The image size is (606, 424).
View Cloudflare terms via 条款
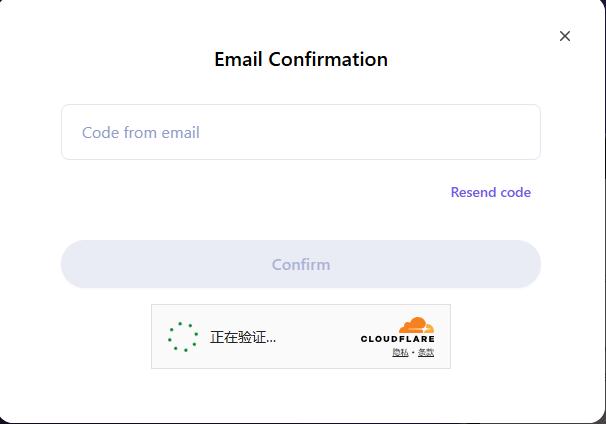tap(426, 353)
